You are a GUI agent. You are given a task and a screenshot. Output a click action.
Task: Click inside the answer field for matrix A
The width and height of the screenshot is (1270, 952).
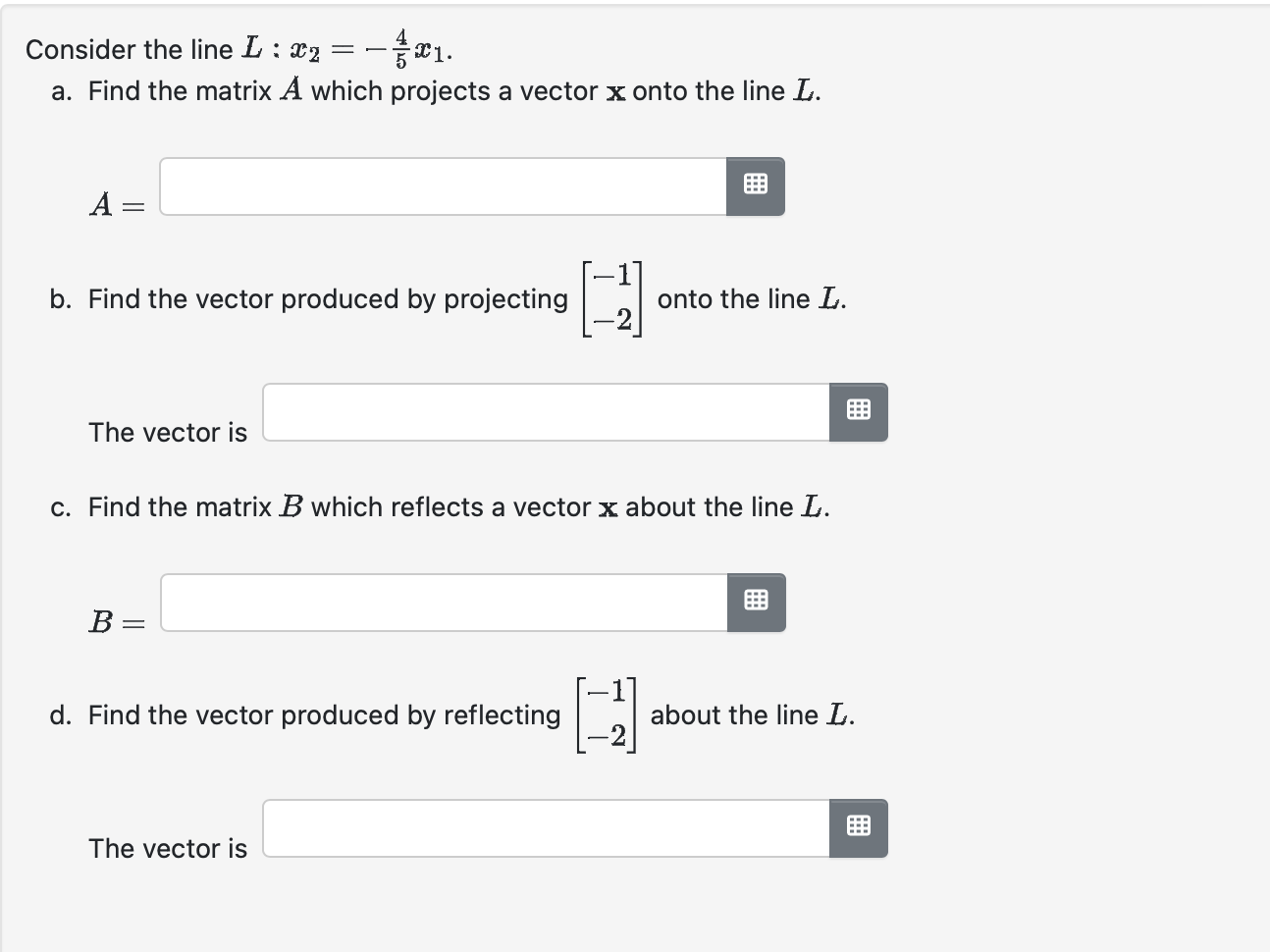tap(442, 185)
